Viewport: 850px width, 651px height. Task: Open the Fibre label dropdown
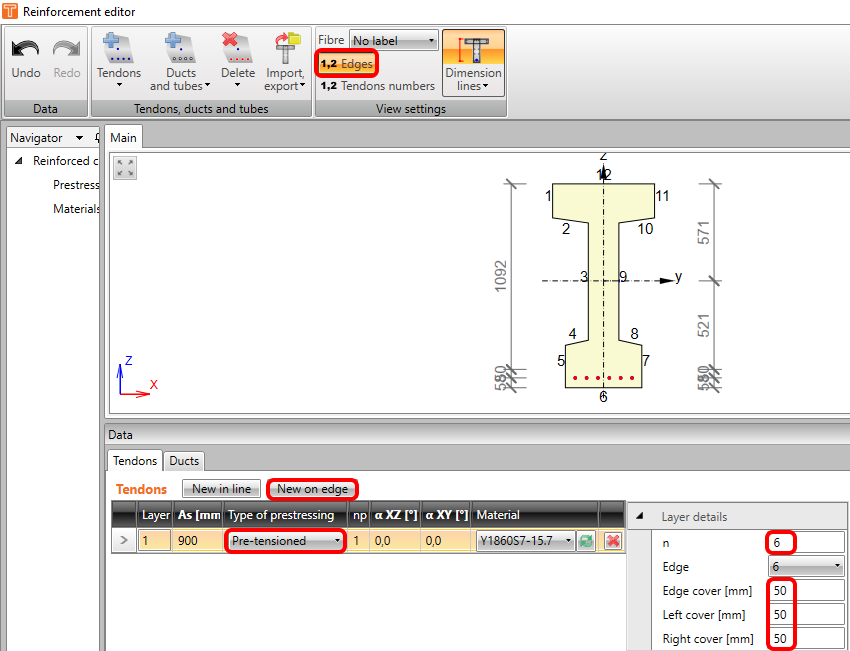394,41
